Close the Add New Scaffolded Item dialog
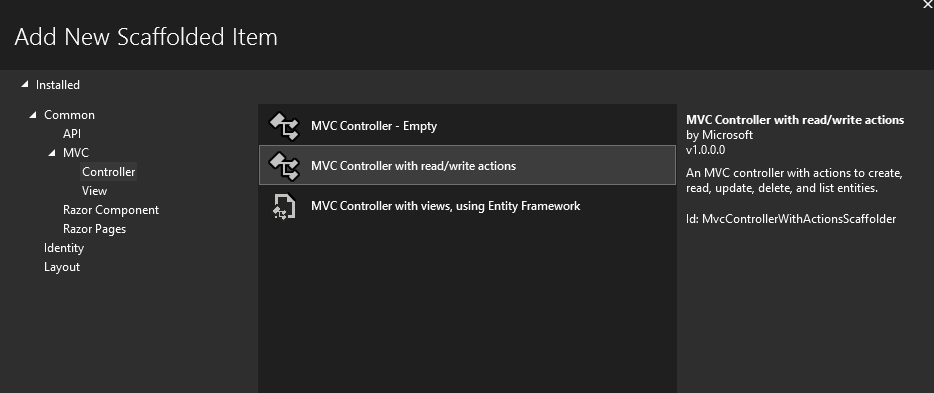Viewport: 934px width, 393px height. click(927, 4)
